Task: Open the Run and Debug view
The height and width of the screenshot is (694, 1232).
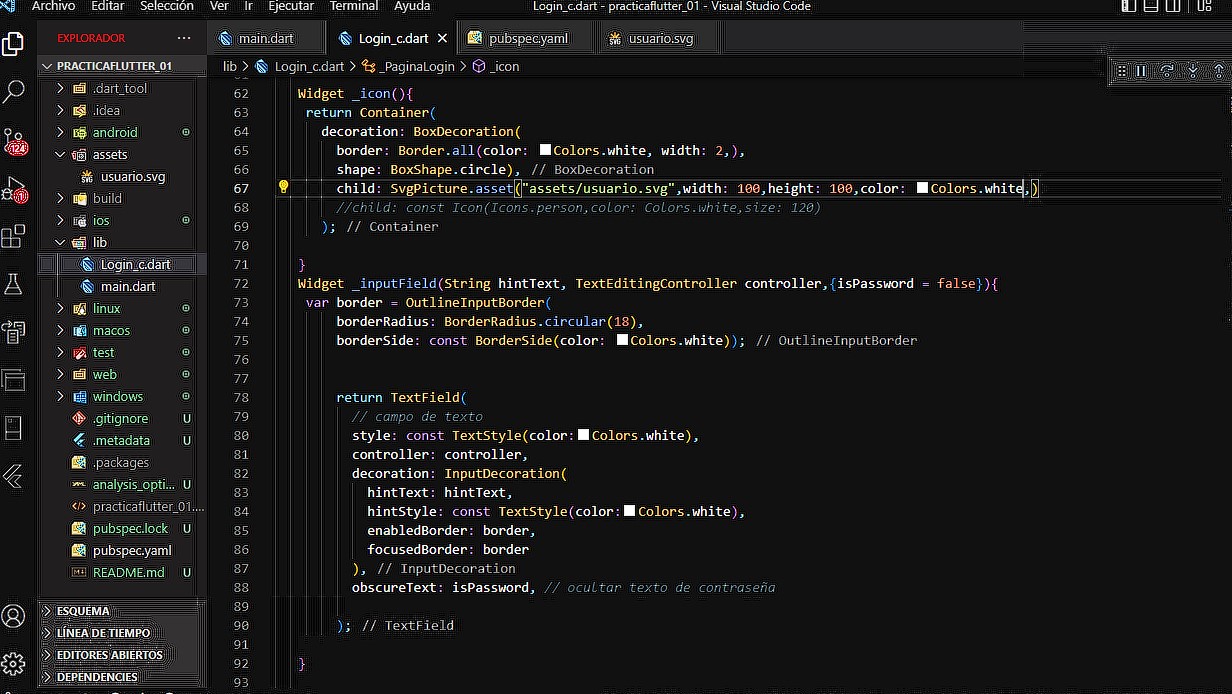Action: point(14,189)
